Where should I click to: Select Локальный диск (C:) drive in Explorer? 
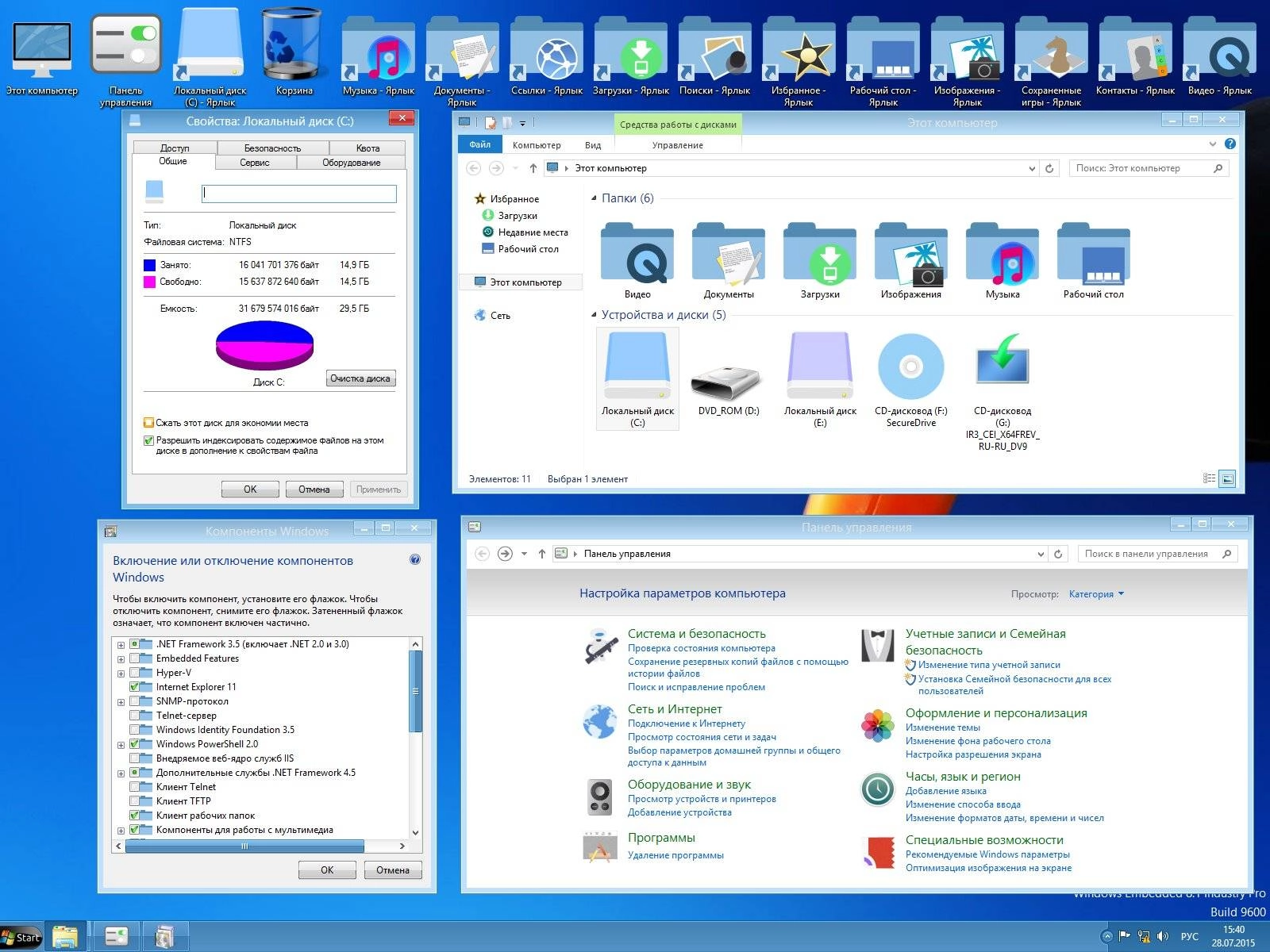[x=637, y=378]
